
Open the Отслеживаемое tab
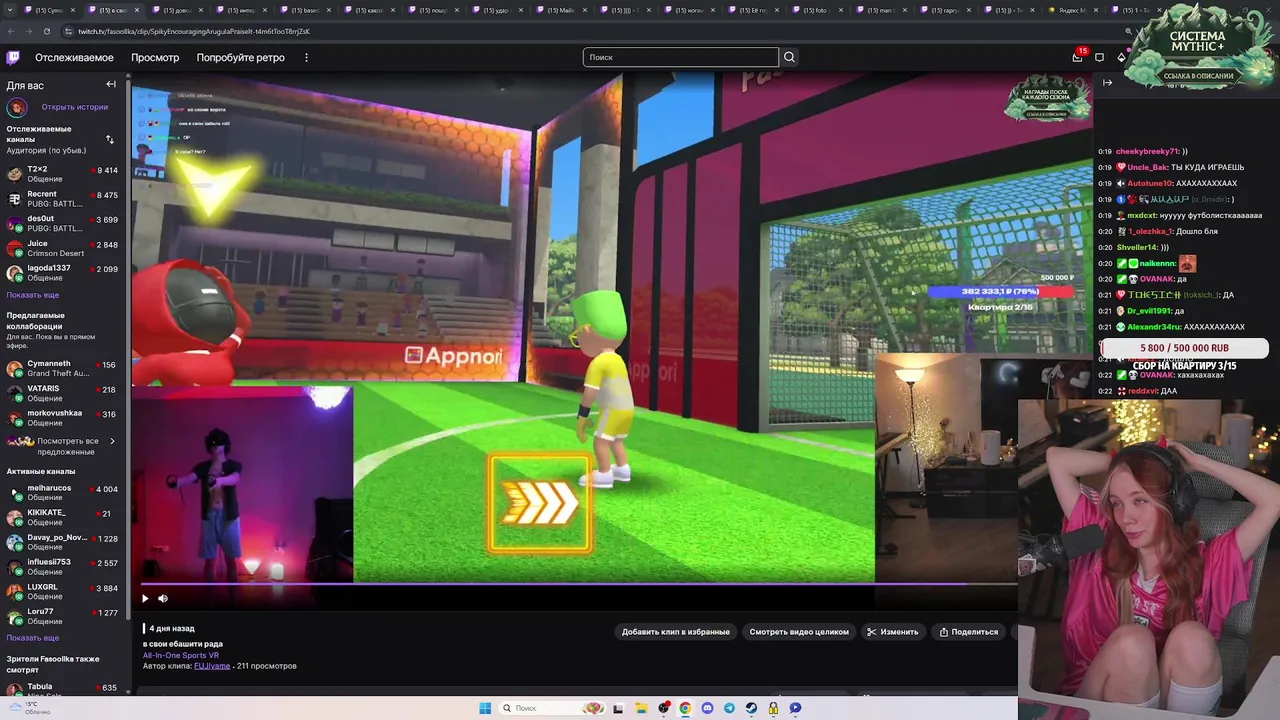click(x=74, y=57)
